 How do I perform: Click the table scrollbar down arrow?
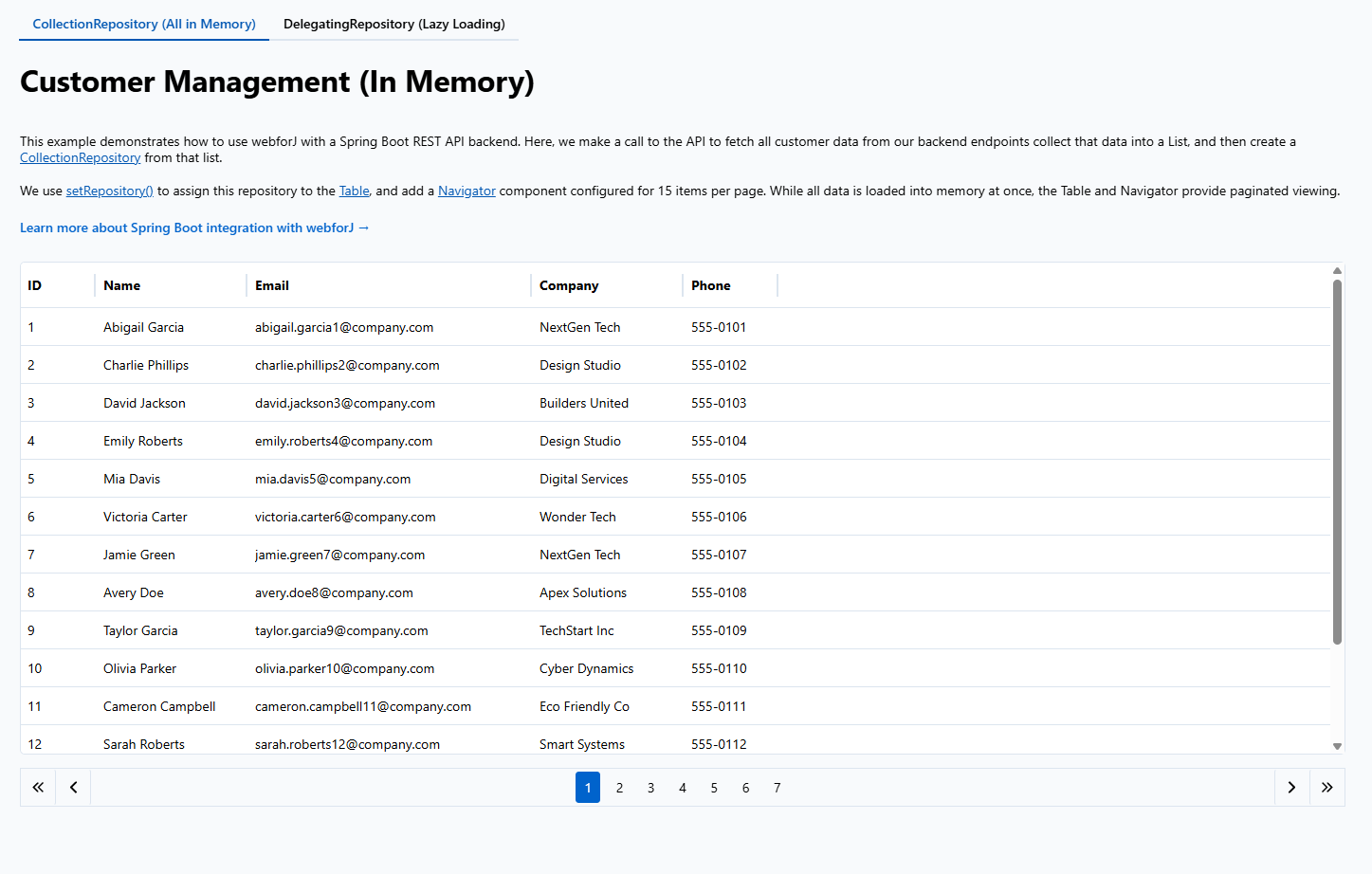(1337, 746)
